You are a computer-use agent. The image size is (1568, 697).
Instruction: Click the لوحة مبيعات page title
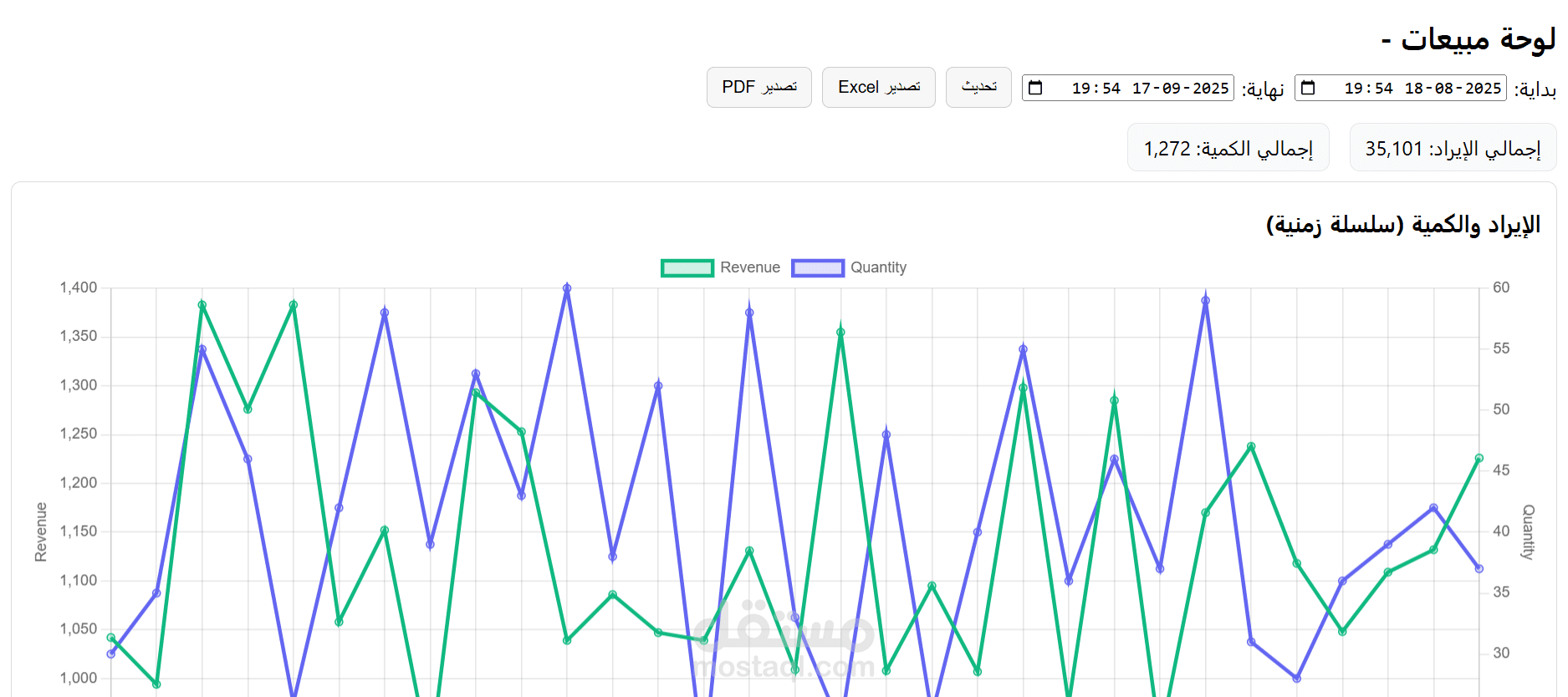click(1468, 38)
